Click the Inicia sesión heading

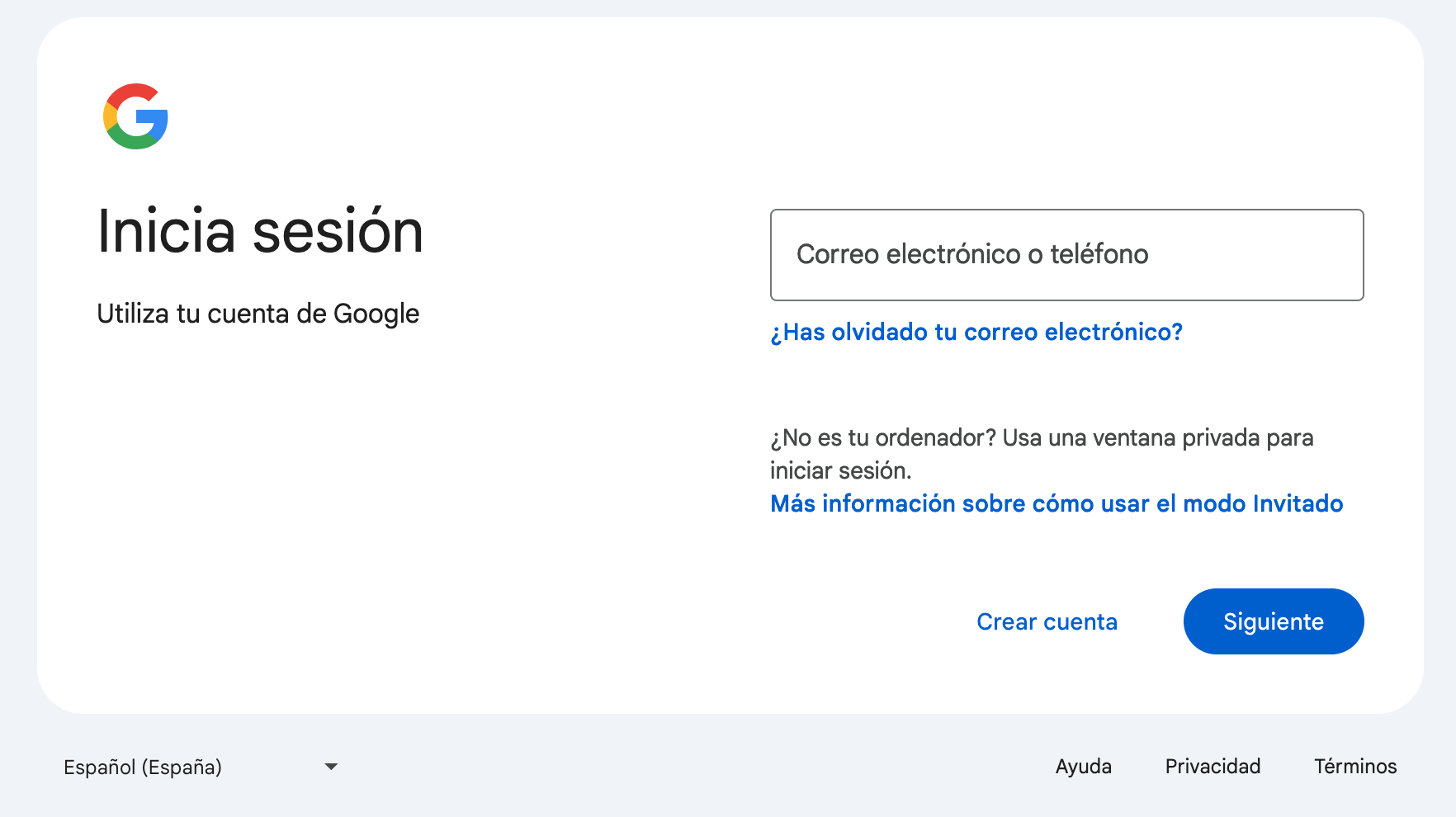pos(261,232)
